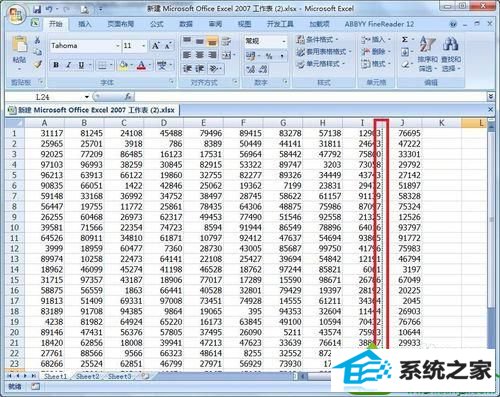Screen dimensions: 500x397
Task: Open the ABBYY FineReader 12 ribbon tab
Action: coord(379,24)
